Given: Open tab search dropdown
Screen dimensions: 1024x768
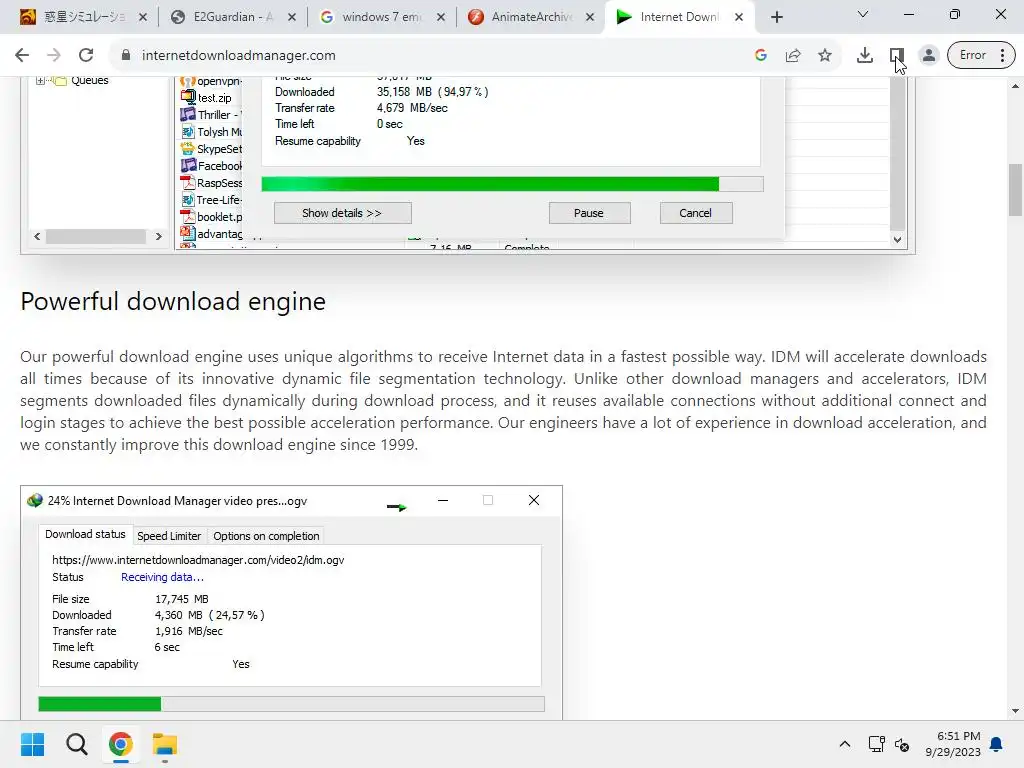Looking at the screenshot, I should [x=863, y=14].
